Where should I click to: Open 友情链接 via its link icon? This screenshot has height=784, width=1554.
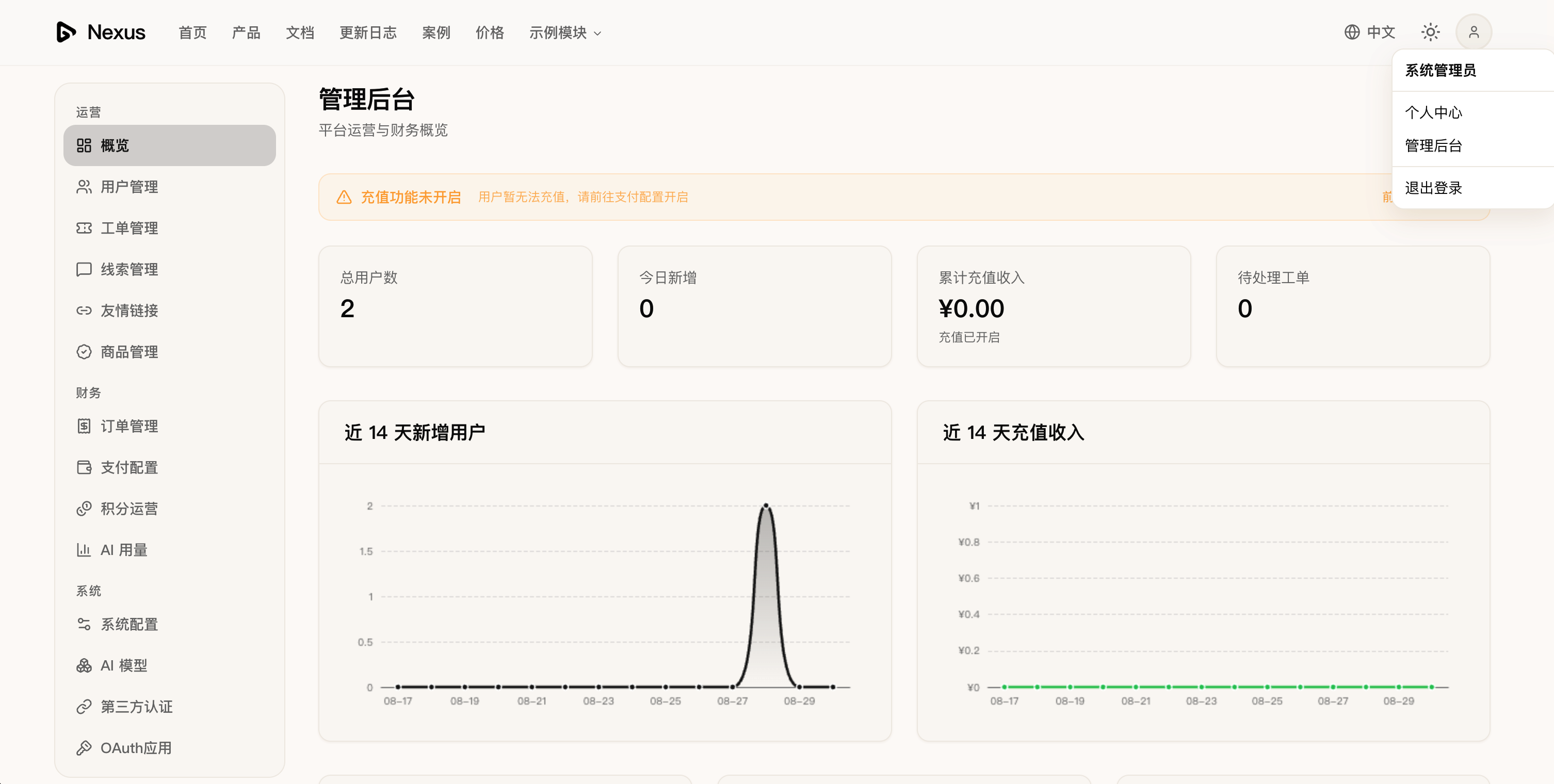pyautogui.click(x=84, y=311)
